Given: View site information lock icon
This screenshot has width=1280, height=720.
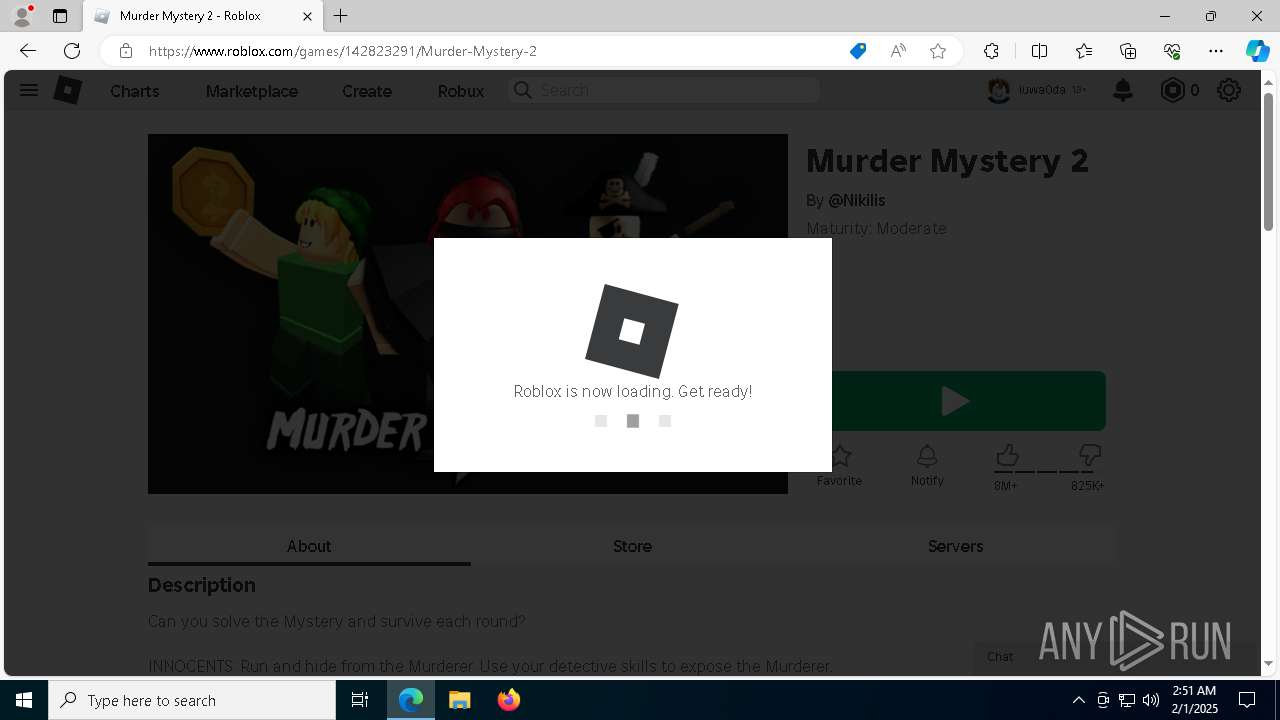Looking at the screenshot, I should coord(125,51).
